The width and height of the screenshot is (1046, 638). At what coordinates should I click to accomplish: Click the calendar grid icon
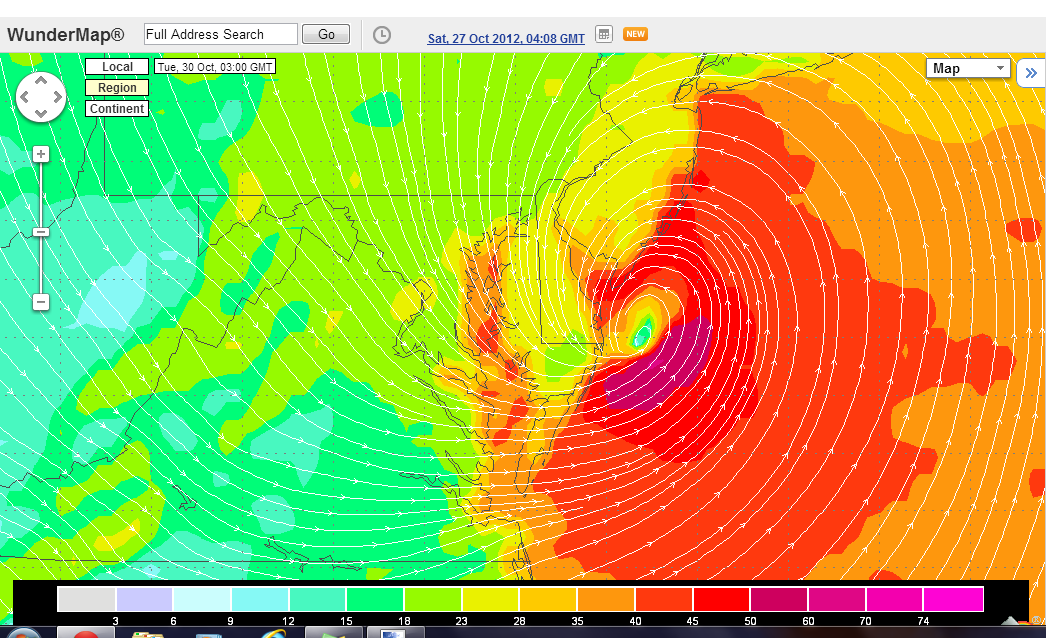604,34
